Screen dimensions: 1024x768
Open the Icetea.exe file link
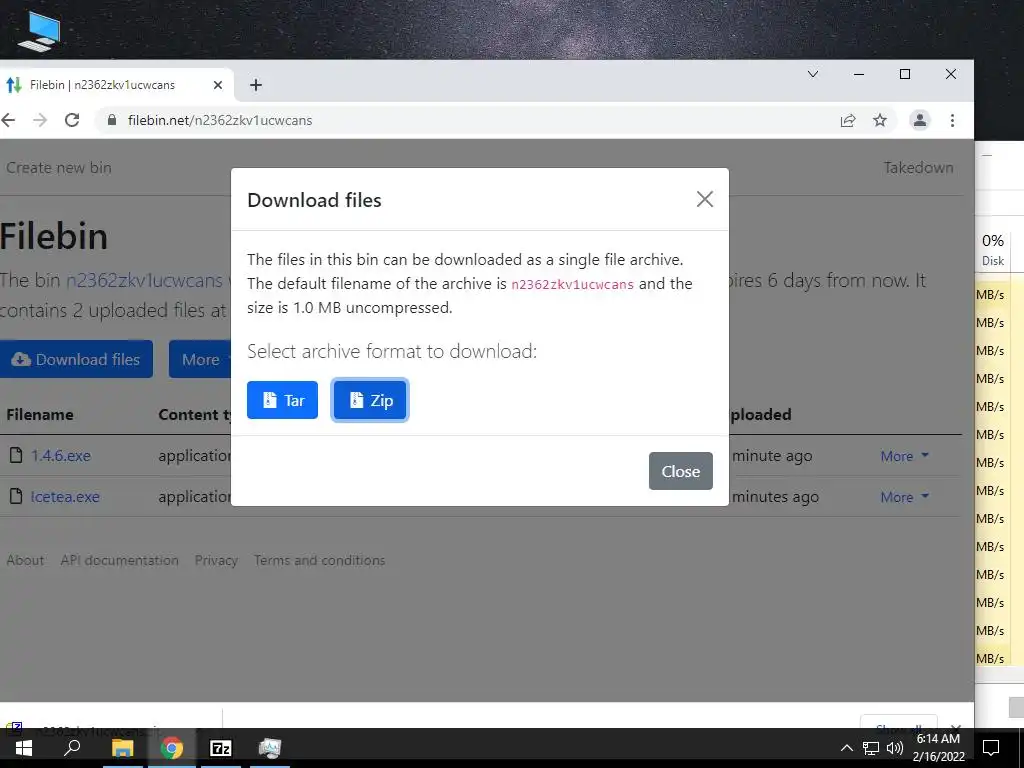click(x=65, y=497)
